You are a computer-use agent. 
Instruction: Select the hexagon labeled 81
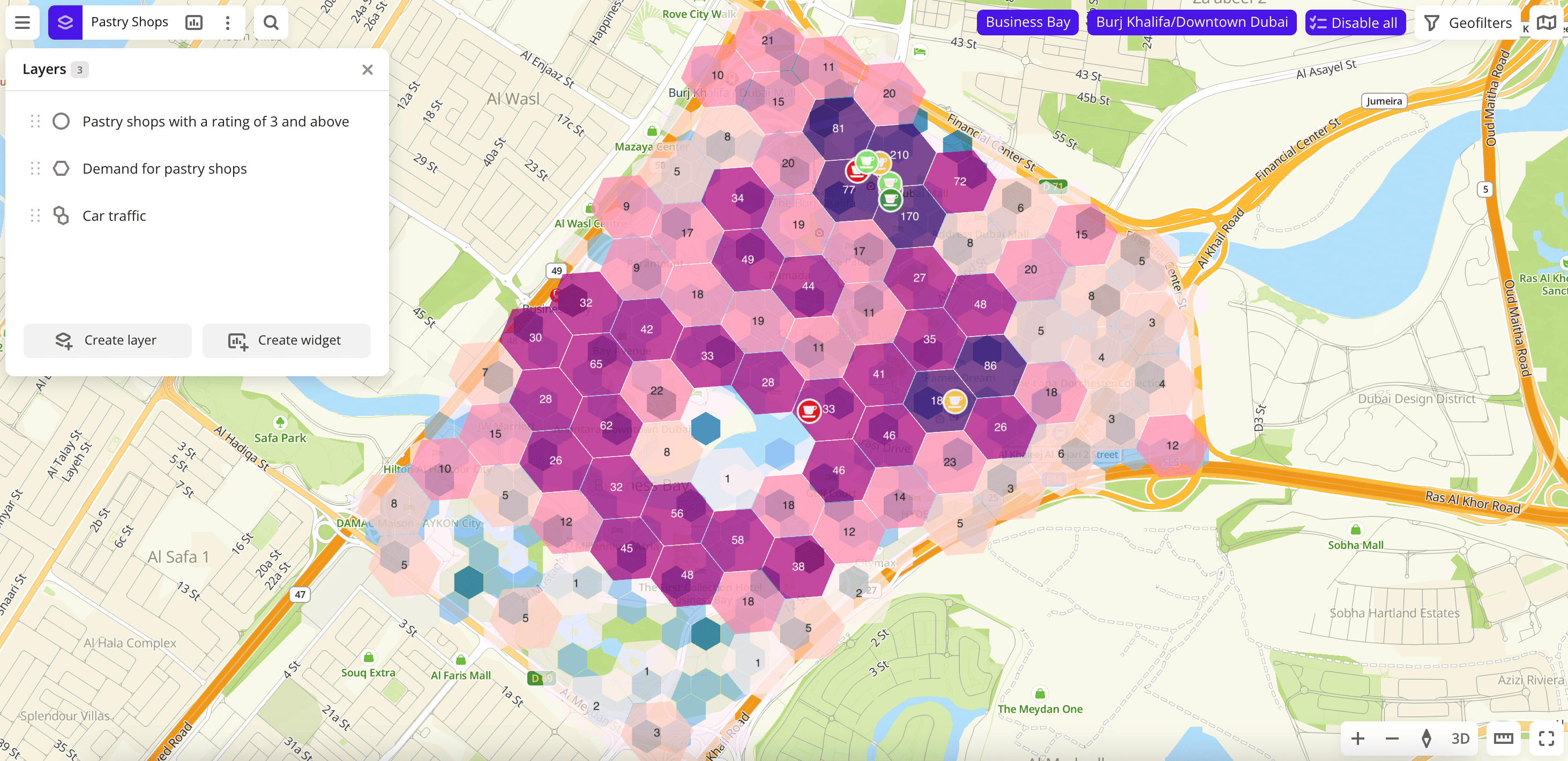[x=838, y=129]
